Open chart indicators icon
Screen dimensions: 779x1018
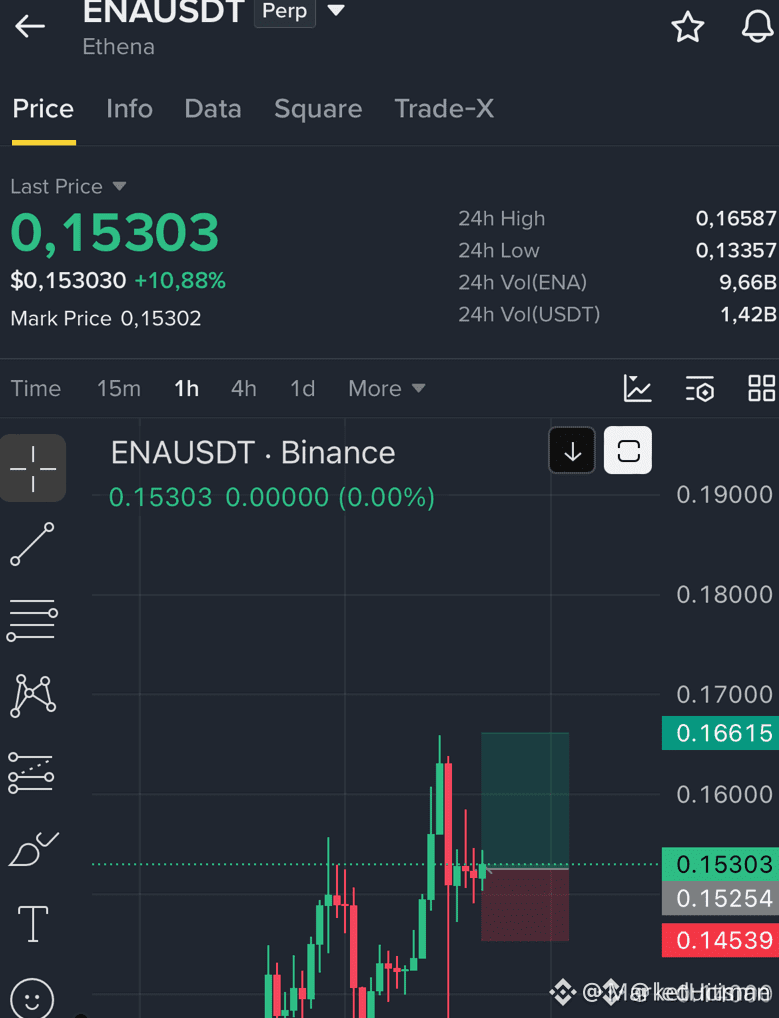click(x=637, y=388)
